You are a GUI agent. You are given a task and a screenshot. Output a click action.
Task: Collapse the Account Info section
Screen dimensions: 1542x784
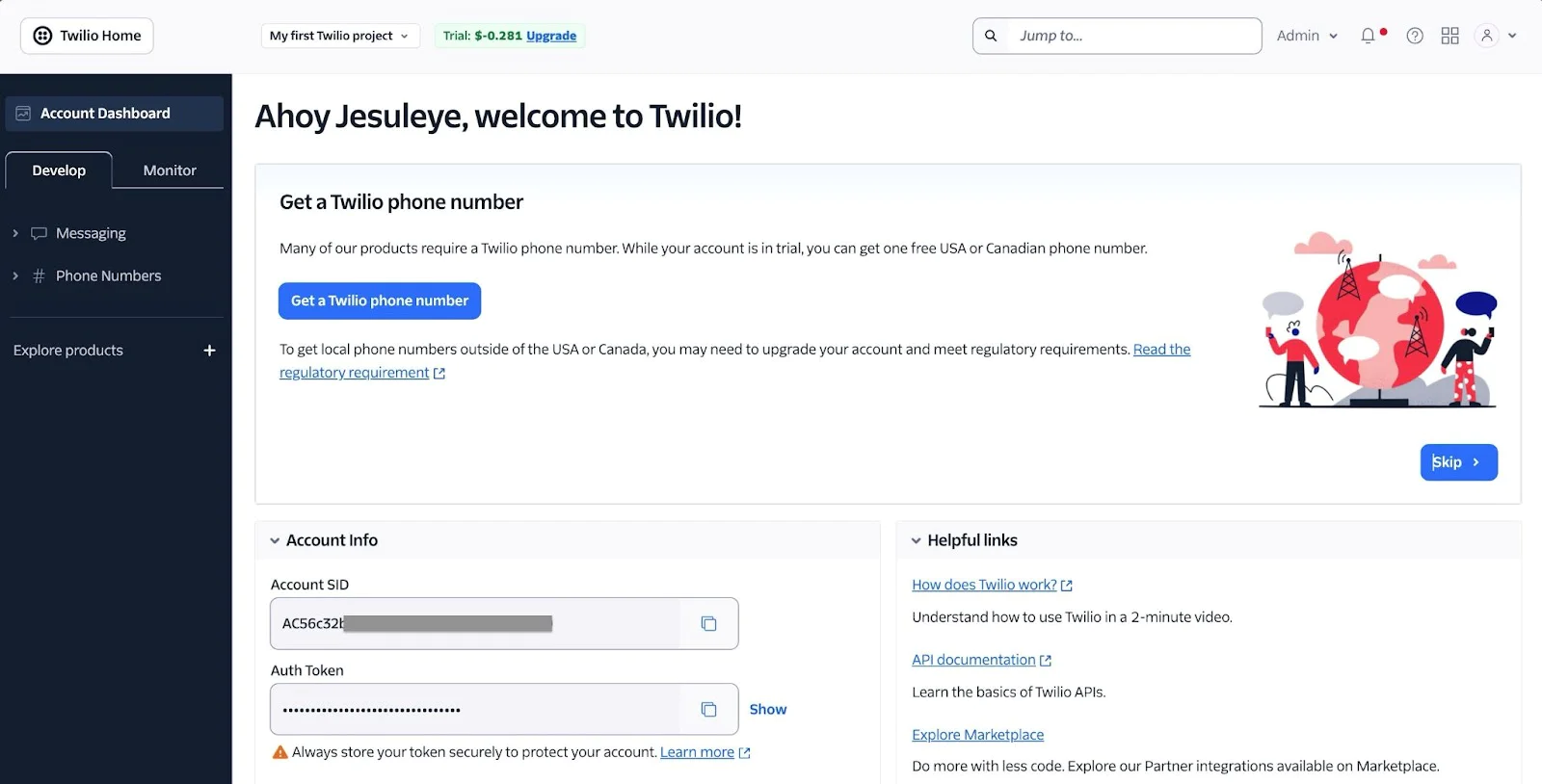275,540
